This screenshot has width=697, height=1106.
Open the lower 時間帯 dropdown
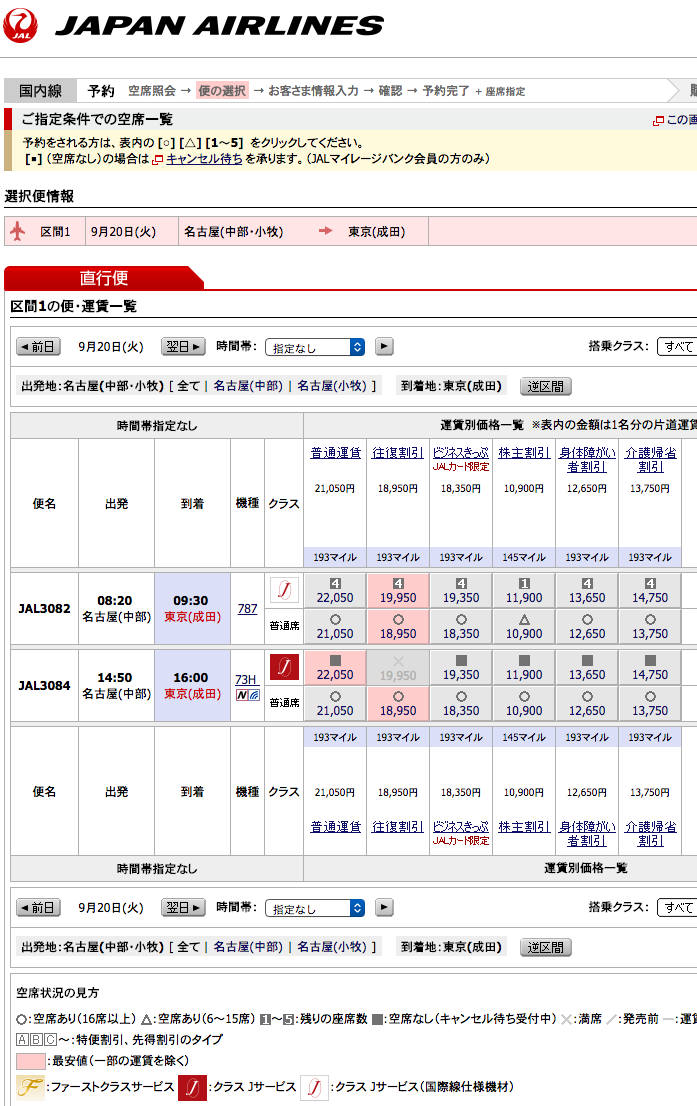315,908
